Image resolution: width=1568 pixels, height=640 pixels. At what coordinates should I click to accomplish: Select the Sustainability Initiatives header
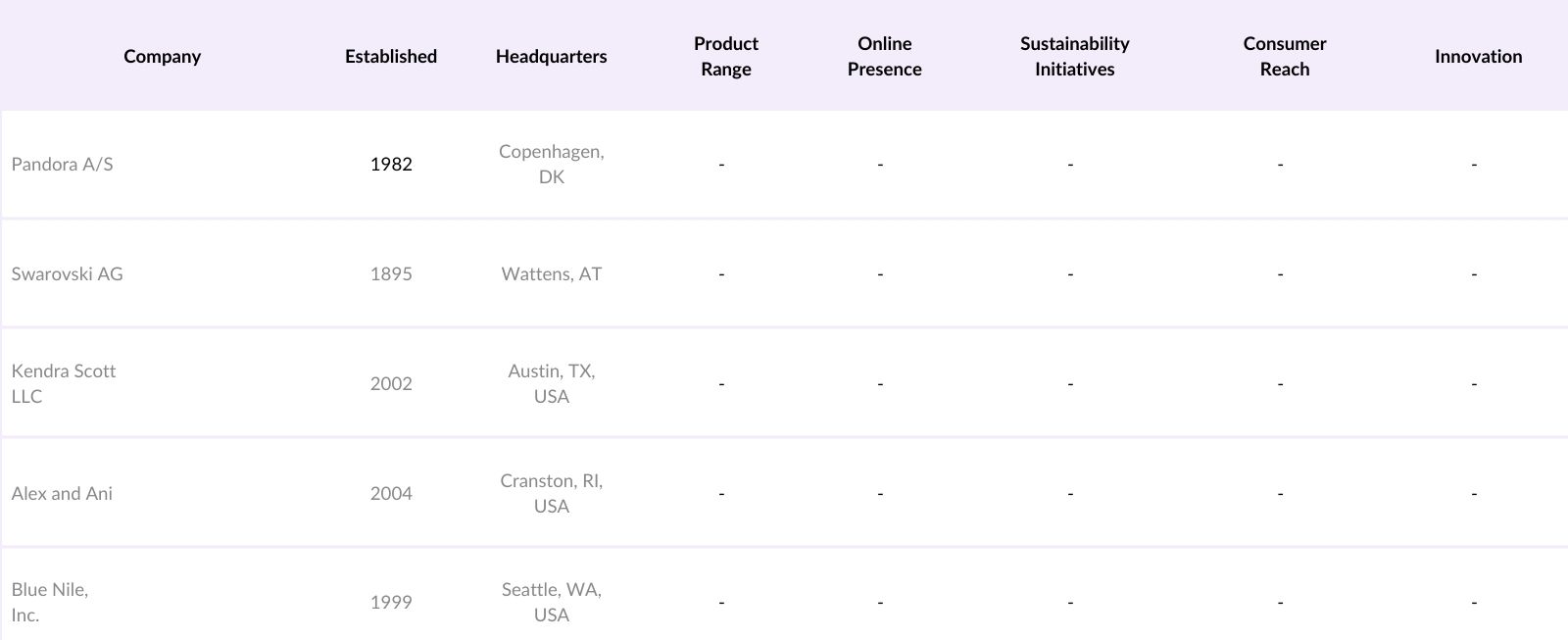(x=1074, y=57)
